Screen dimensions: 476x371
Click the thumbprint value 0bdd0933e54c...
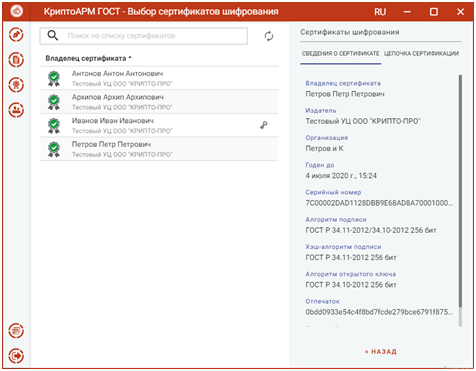pos(379,312)
